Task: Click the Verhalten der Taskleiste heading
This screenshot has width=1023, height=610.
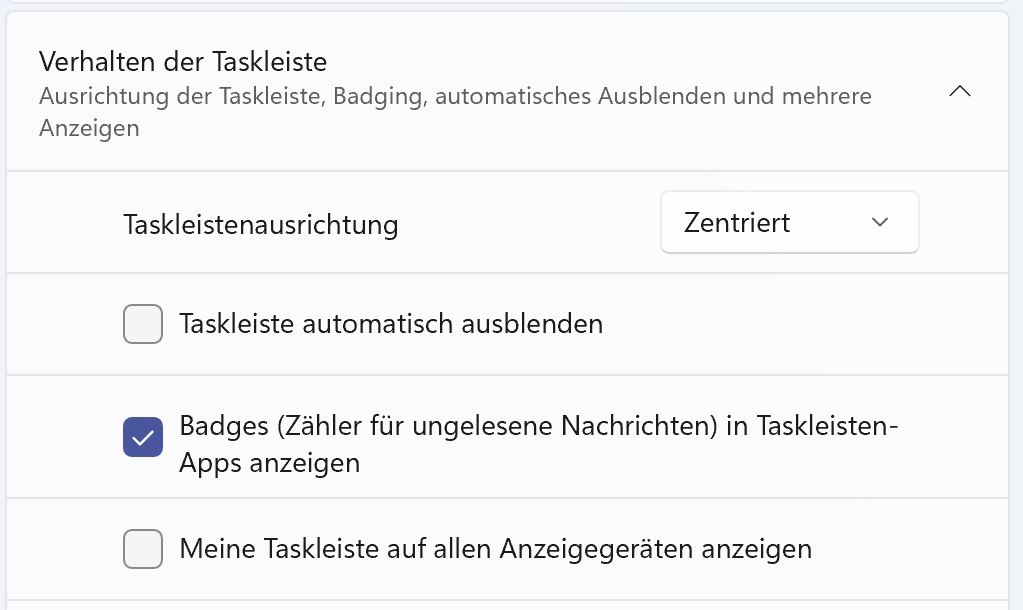Action: click(x=183, y=62)
